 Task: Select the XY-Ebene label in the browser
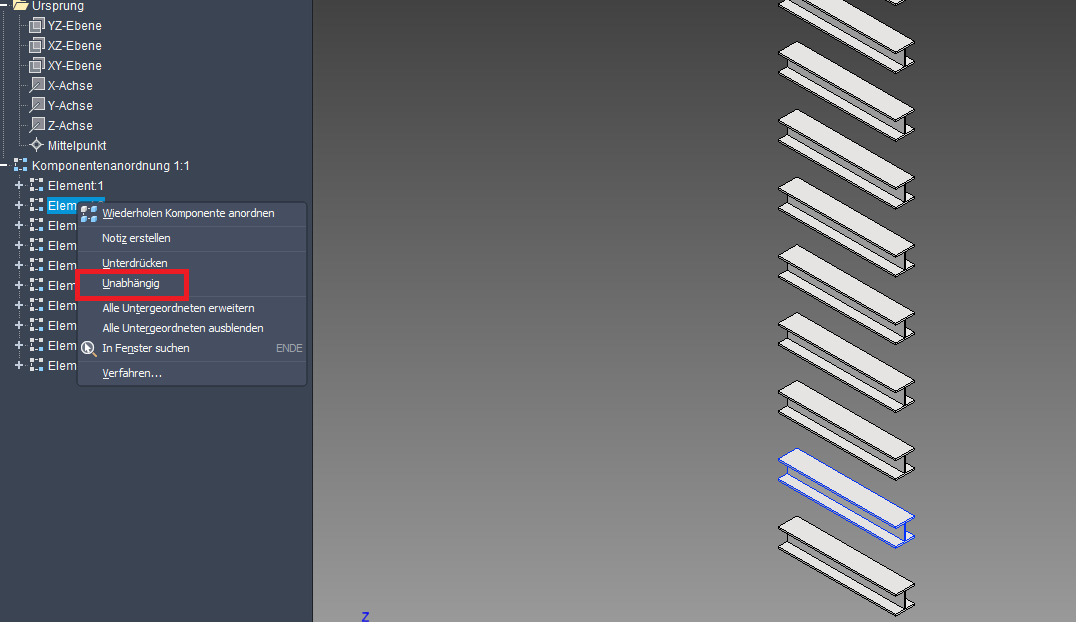click(75, 65)
